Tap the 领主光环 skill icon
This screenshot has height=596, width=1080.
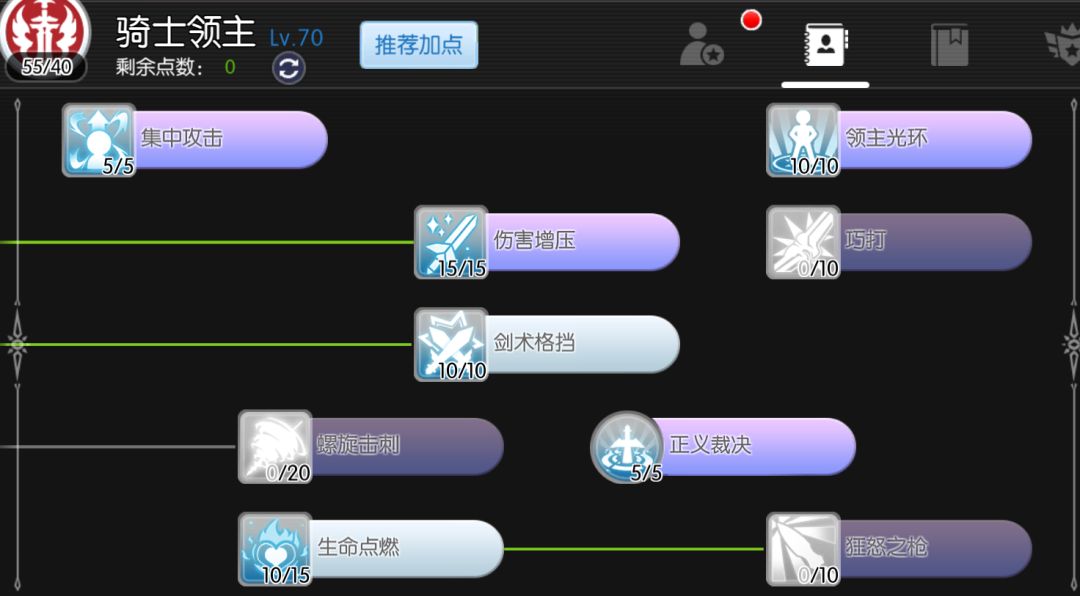click(803, 140)
